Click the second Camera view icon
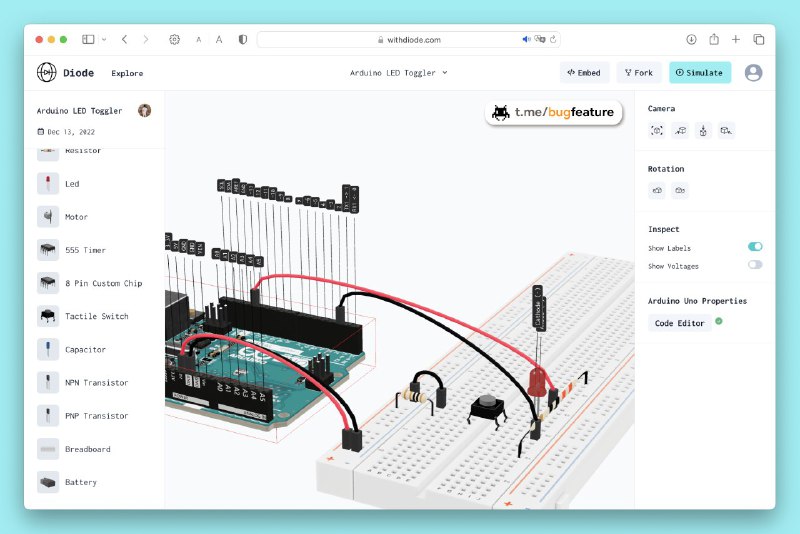Screen dimensions: 800x534 (680, 130)
